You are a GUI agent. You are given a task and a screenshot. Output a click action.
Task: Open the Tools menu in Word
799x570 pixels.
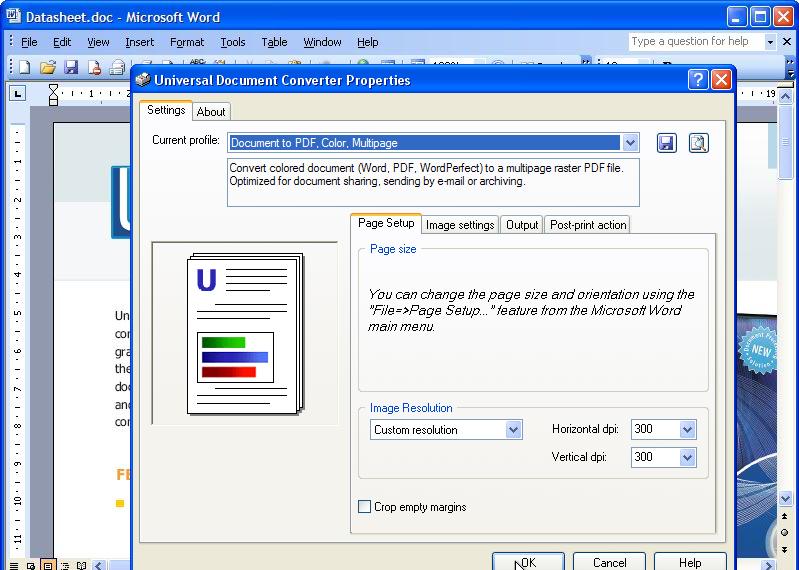tap(233, 42)
